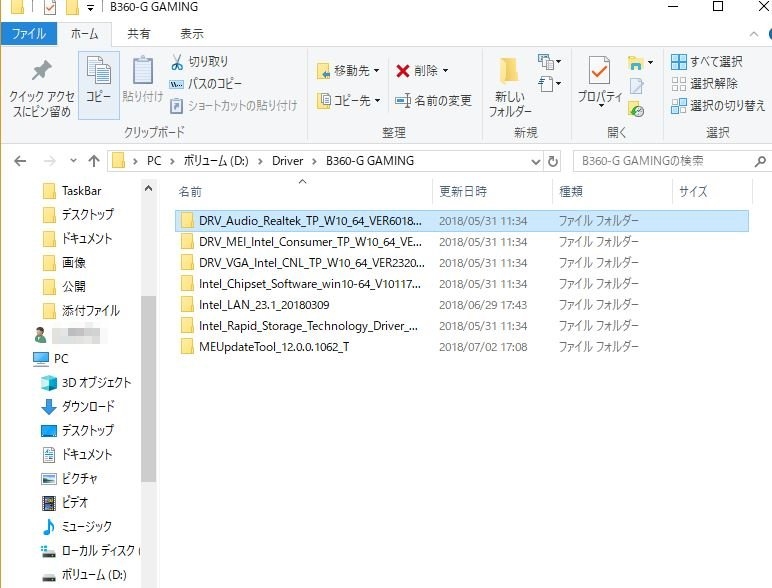Open ピクチャ in navigation pane

pos(69,478)
